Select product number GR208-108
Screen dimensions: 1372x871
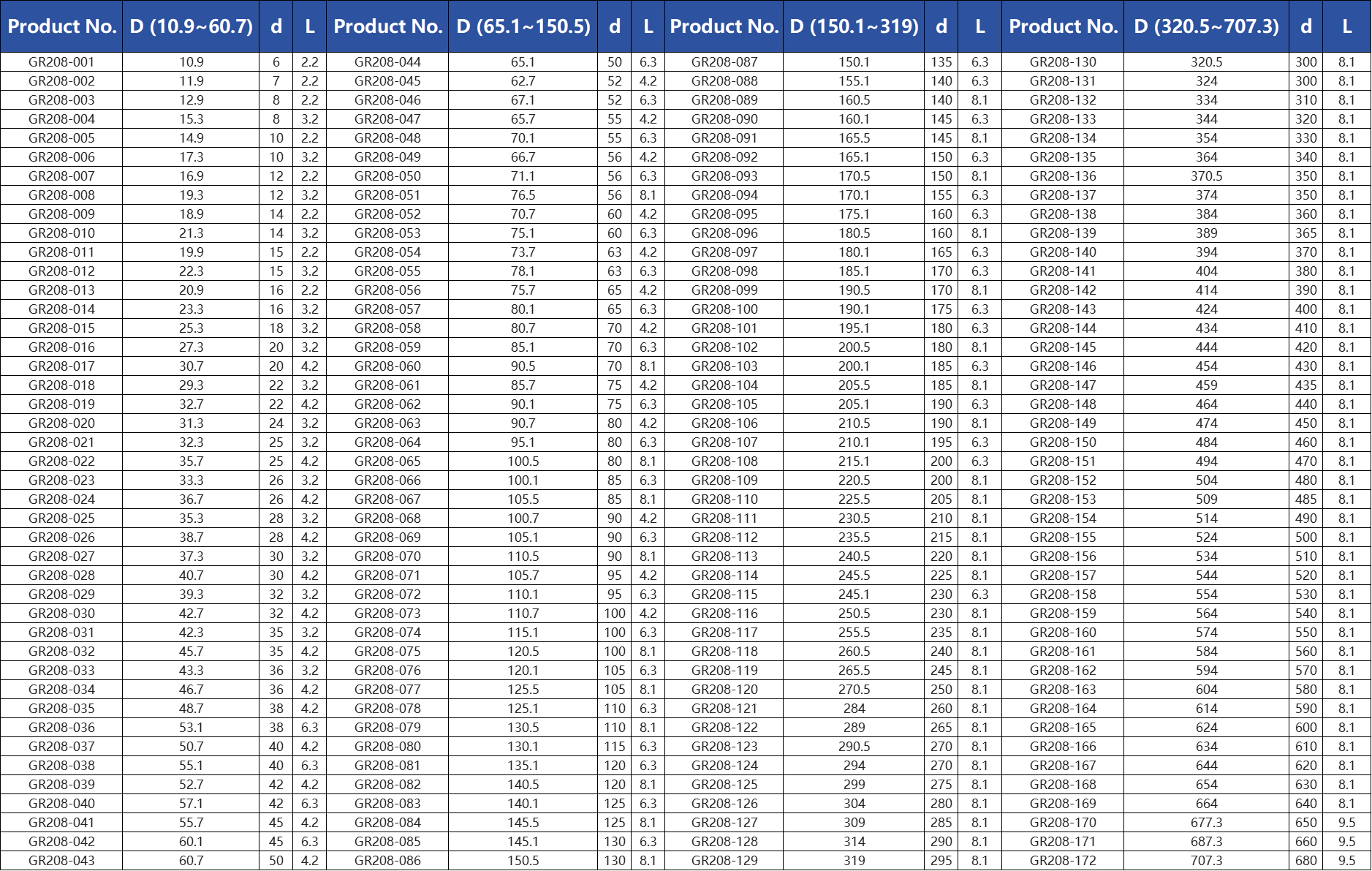(724, 461)
